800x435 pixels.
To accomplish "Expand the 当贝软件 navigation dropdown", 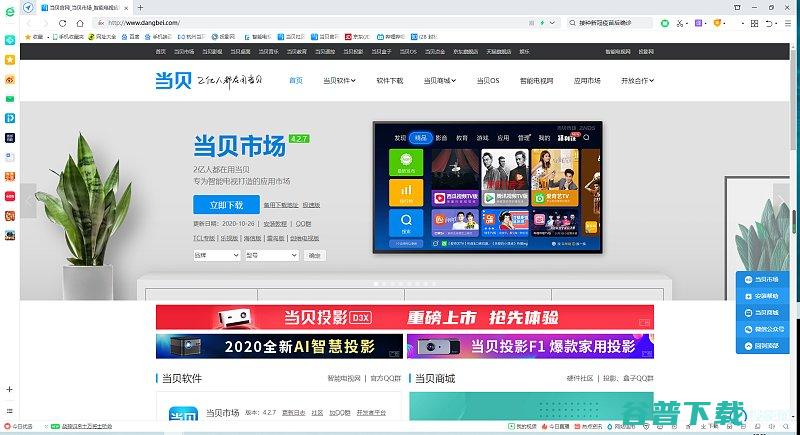I will (339, 81).
